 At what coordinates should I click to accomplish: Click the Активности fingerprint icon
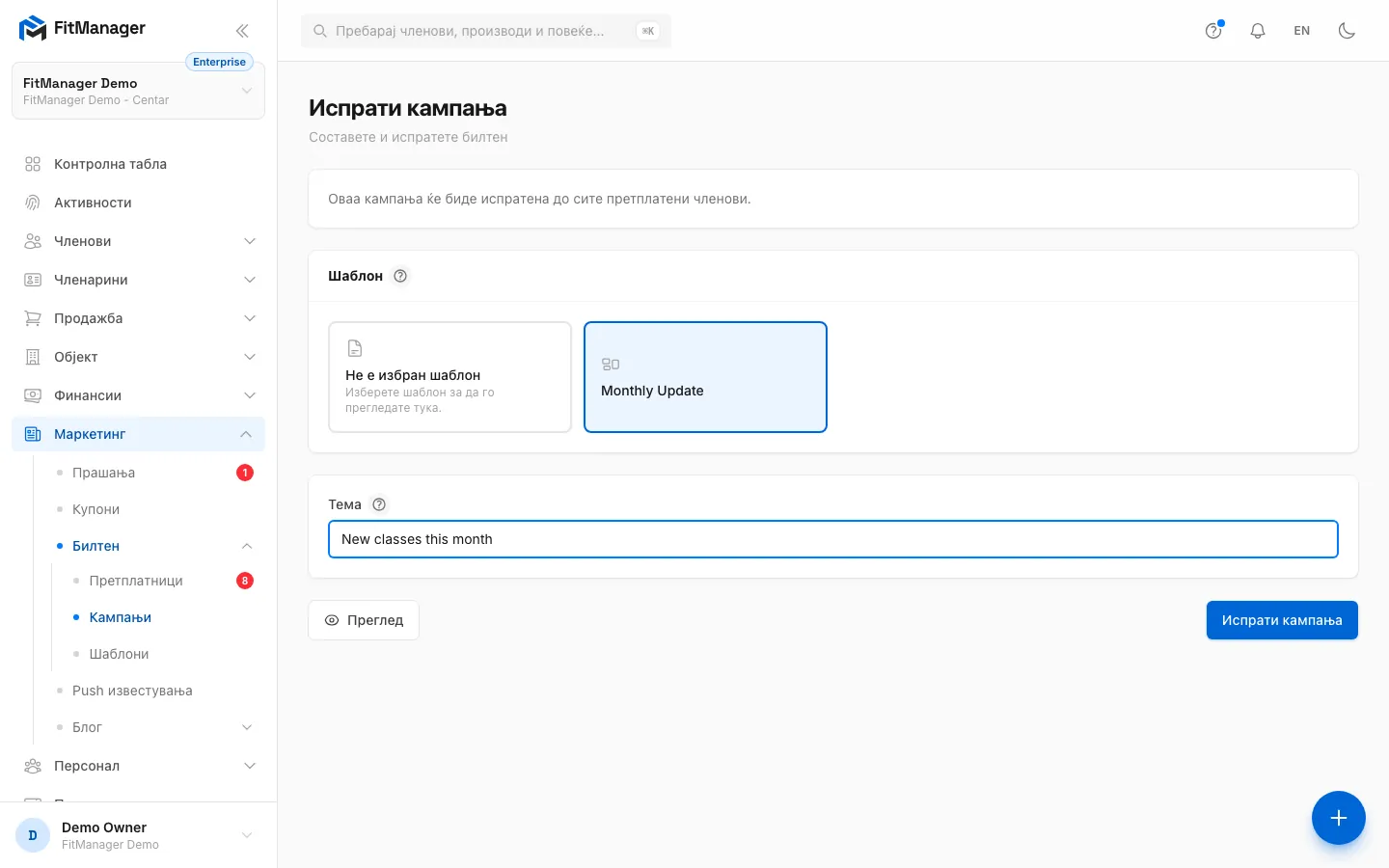pos(33,203)
